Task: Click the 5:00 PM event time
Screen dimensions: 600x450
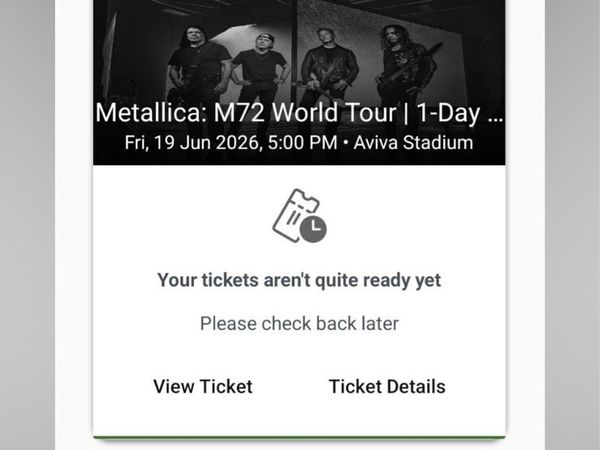Action: click(303, 143)
